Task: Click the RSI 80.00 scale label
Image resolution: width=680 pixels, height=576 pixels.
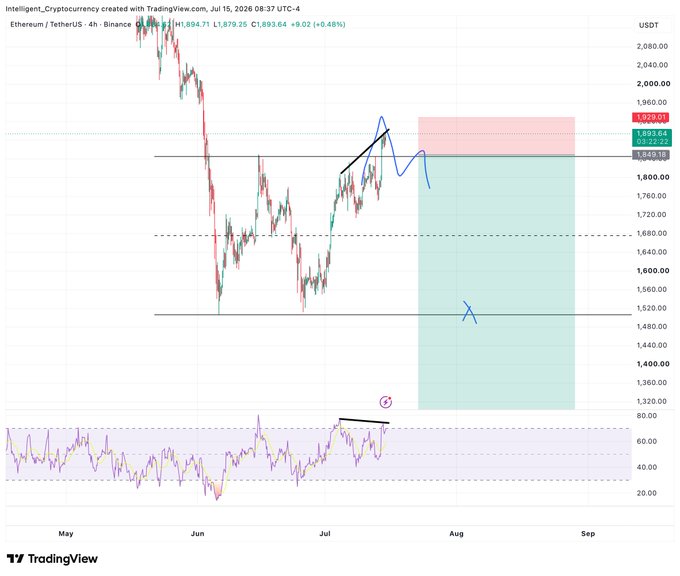Action: click(647, 416)
